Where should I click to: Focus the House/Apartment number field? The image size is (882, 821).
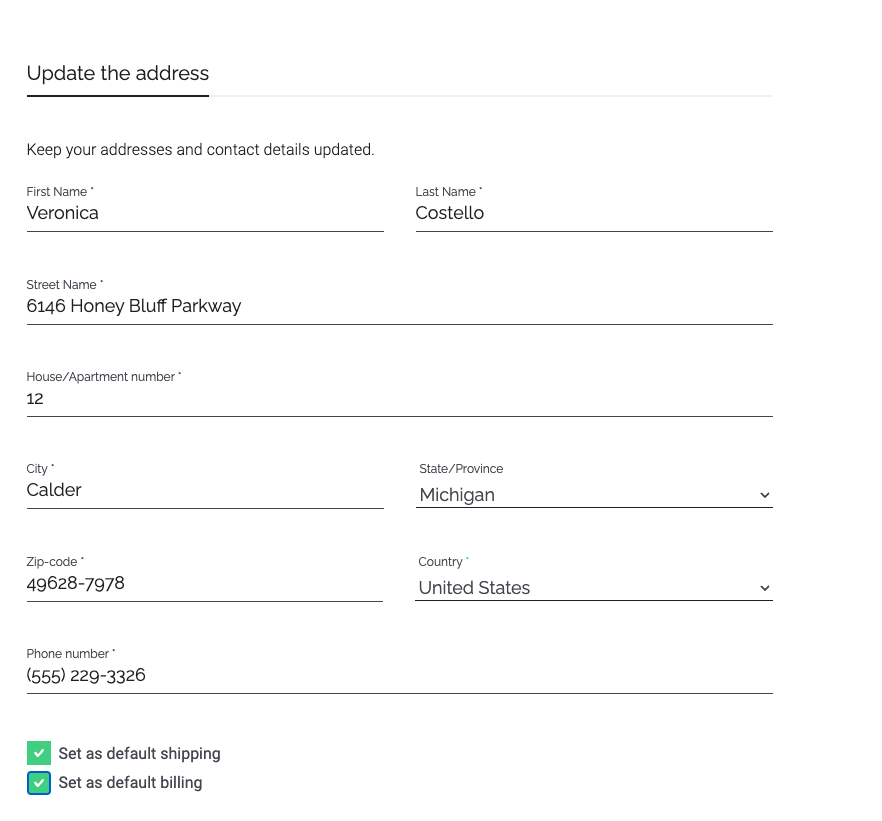tap(399, 398)
